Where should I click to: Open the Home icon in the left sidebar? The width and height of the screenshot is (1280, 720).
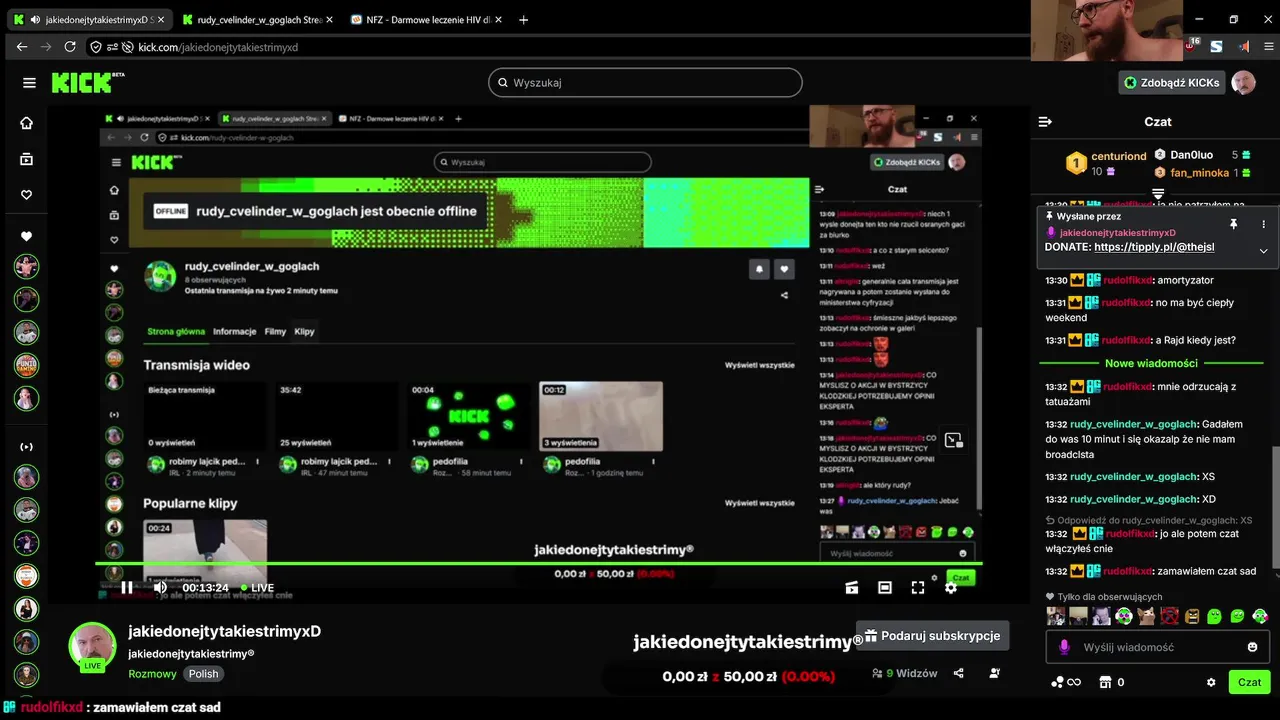[27, 123]
